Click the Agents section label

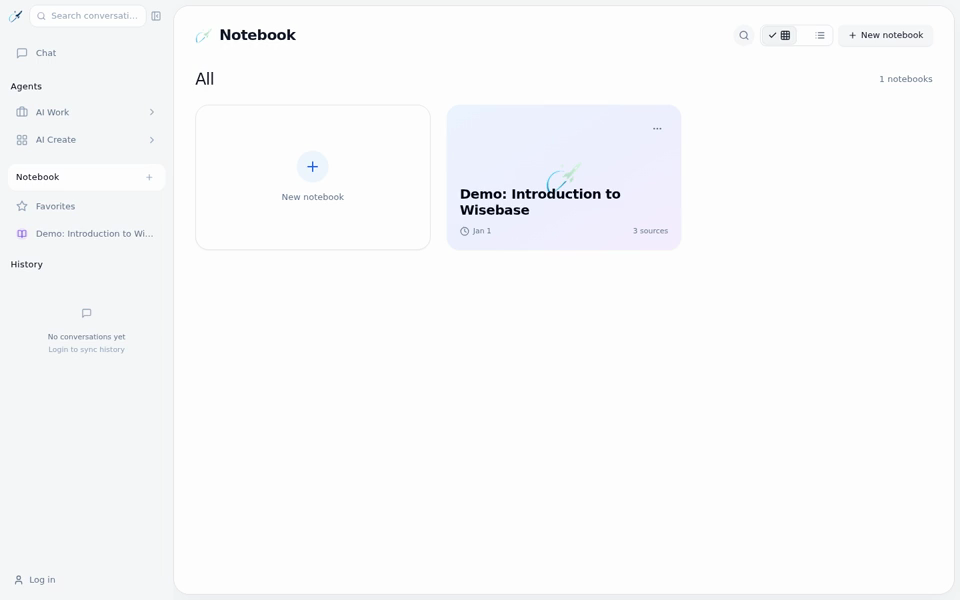tap(26, 86)
